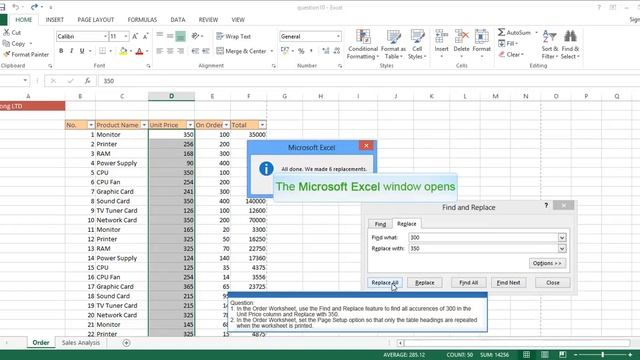Open the Total column filter dropdown
The width and height of the screenshot is (640, 360).
pos(262,125)
